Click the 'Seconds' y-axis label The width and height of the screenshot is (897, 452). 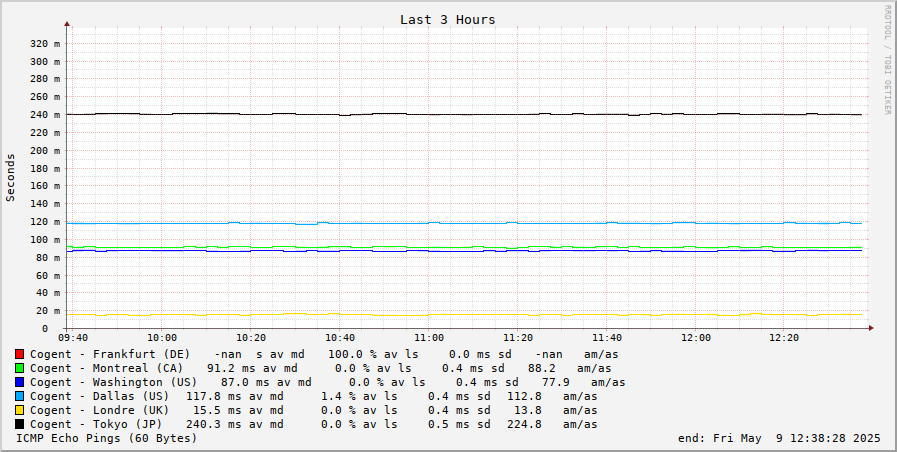click(x=10, y=177)
